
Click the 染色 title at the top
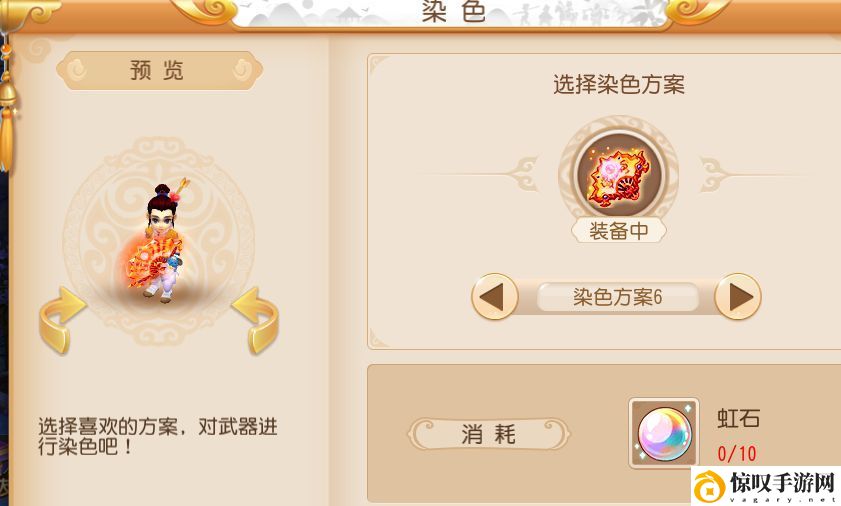coord(454,11)
